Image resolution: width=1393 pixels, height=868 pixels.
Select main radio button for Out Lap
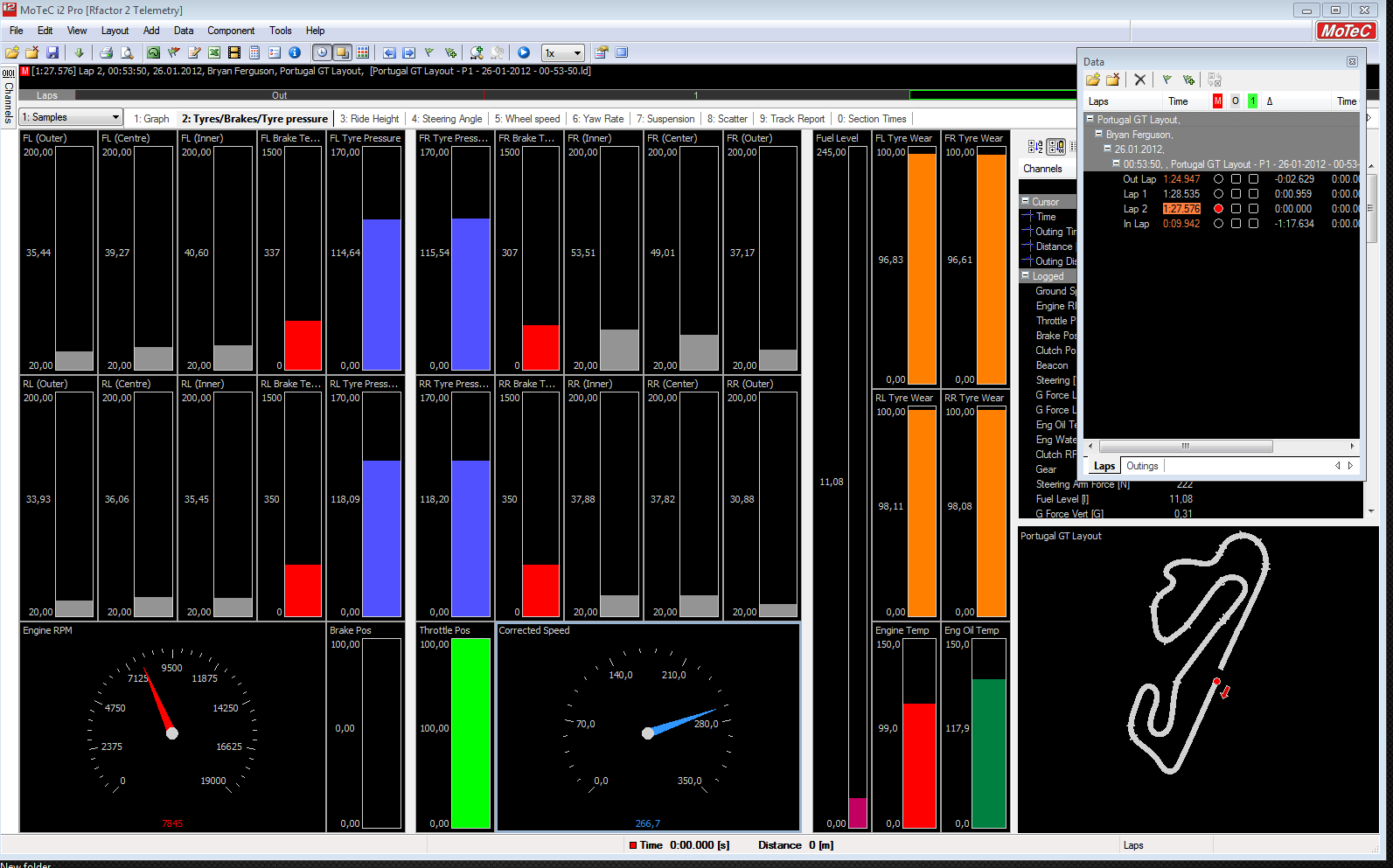tap(1218, 179)
